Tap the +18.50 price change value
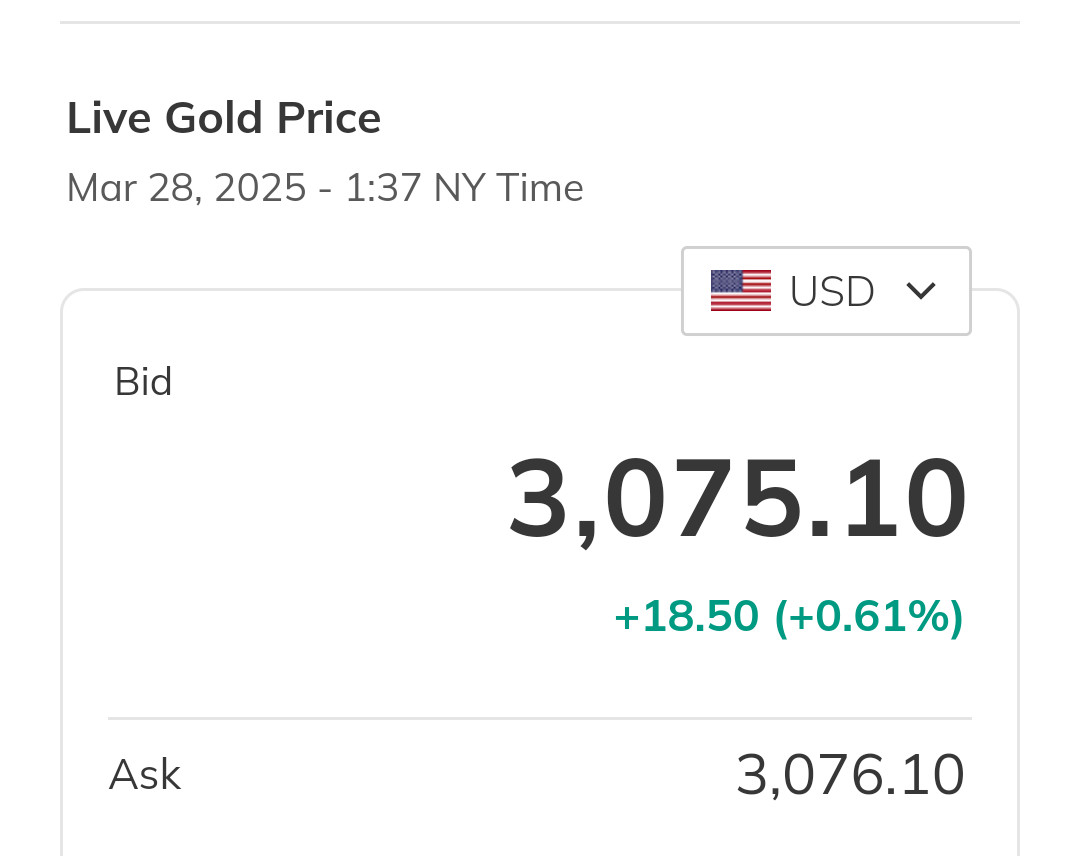The image size is (1080, 856). point(686,616)
